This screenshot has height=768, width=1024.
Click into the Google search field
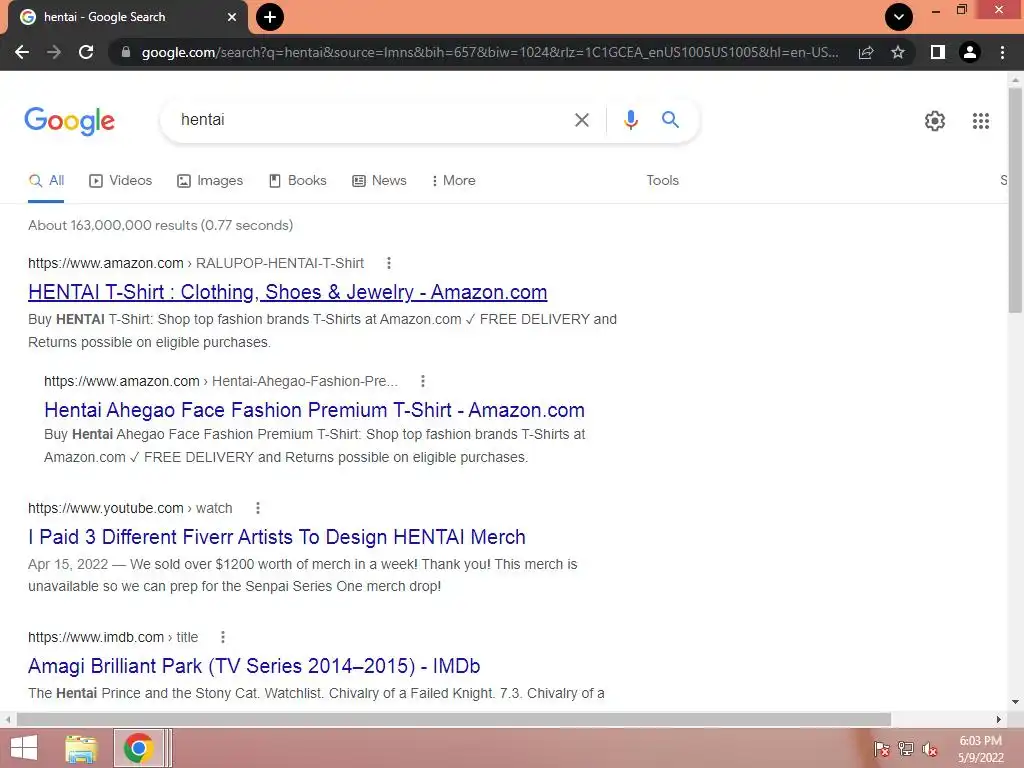pos(366,120)
